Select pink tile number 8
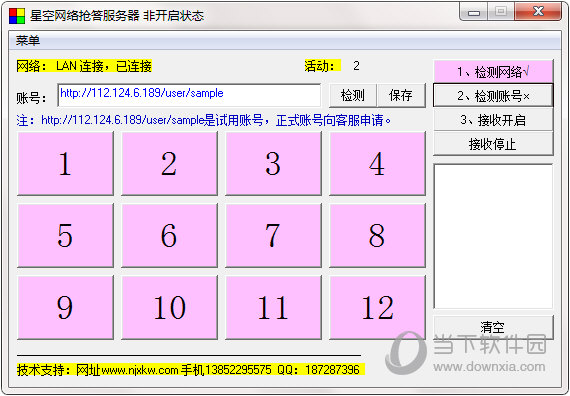 coord(377,235)
